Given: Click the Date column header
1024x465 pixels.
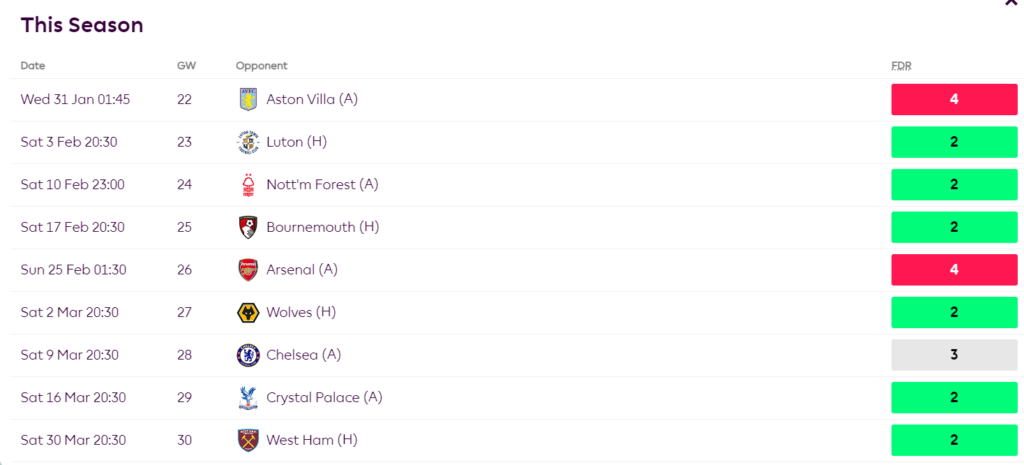Looking at the screenshot, I should point(33,66).
